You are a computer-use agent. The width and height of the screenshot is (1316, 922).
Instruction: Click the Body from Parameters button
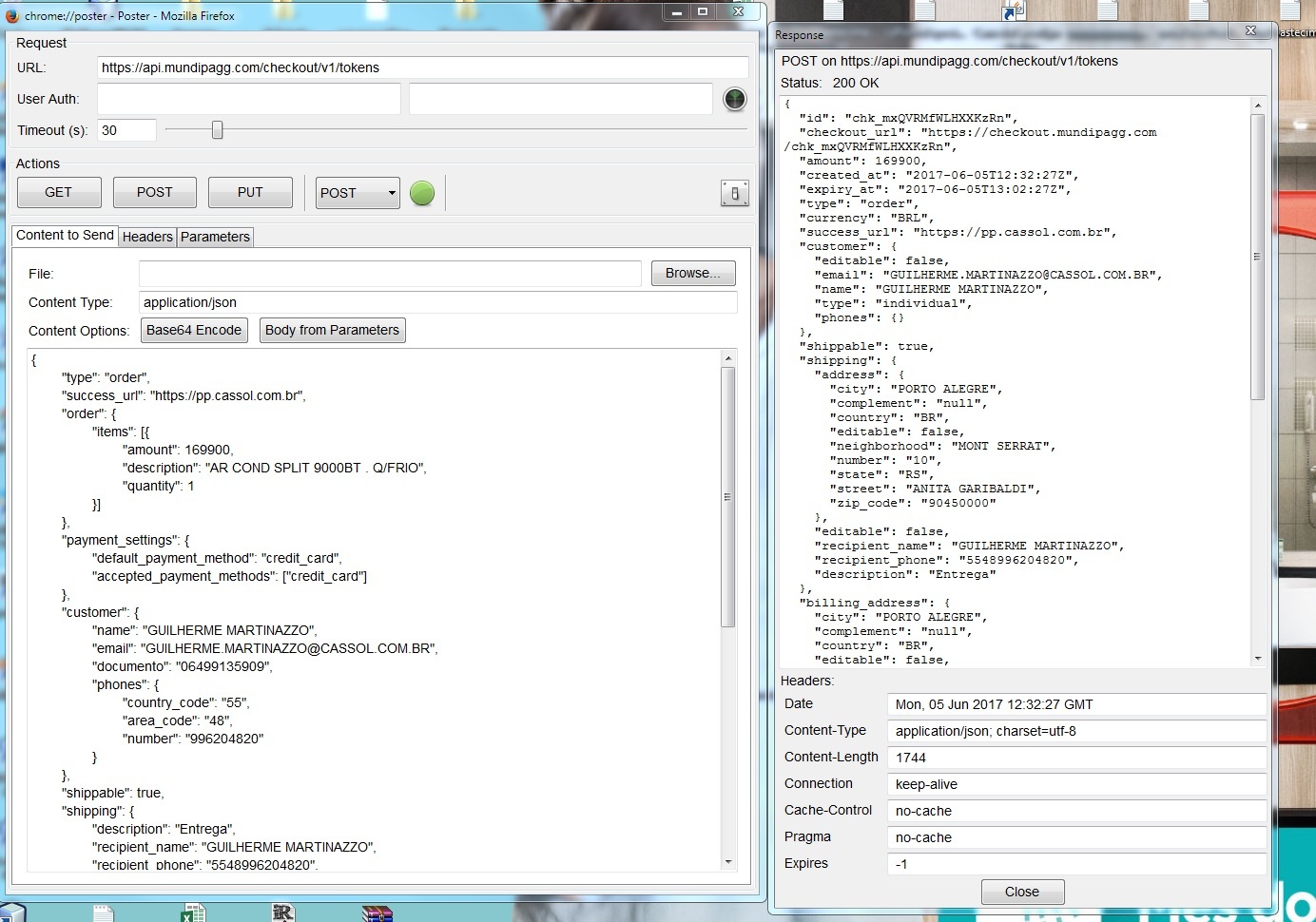[332, 330]
